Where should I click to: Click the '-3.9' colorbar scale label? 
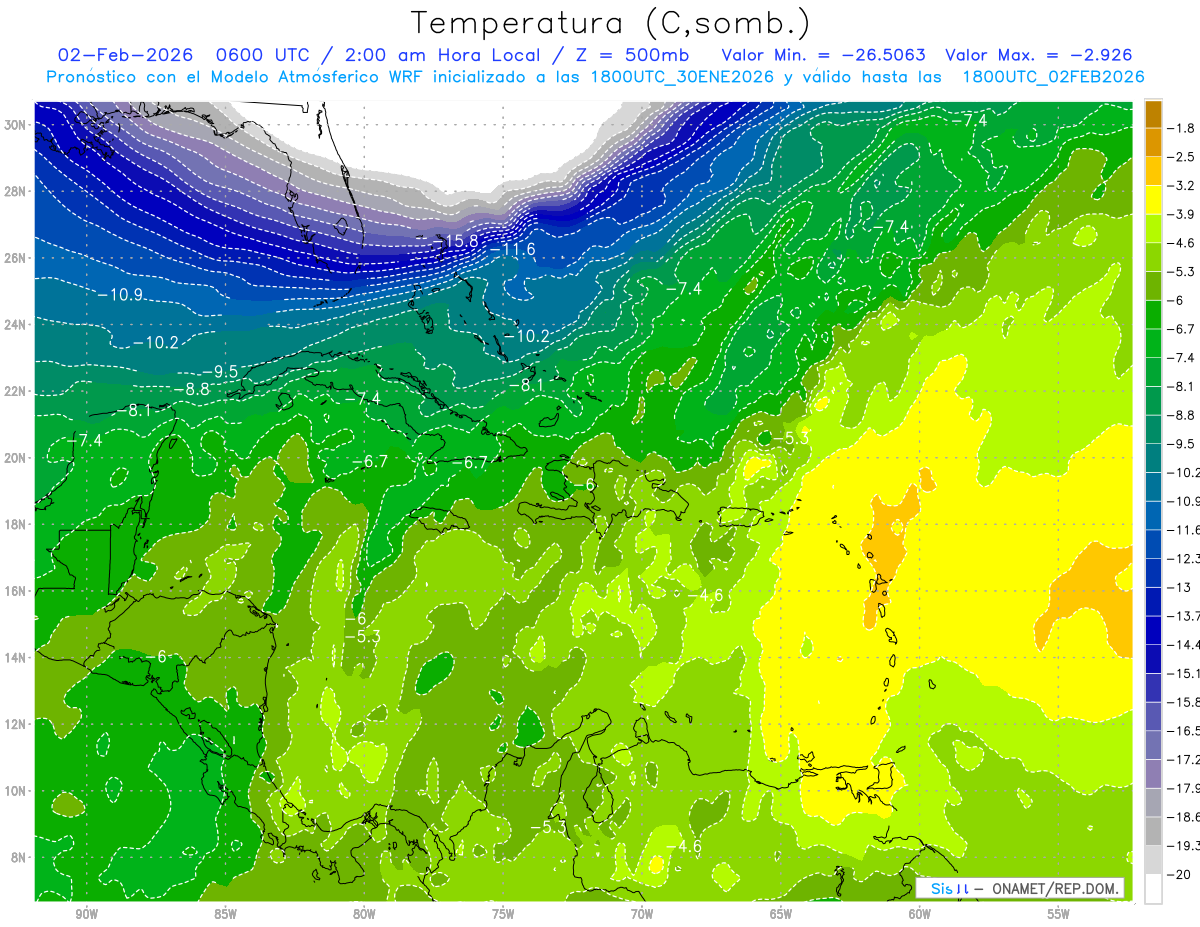point(1180,214)
